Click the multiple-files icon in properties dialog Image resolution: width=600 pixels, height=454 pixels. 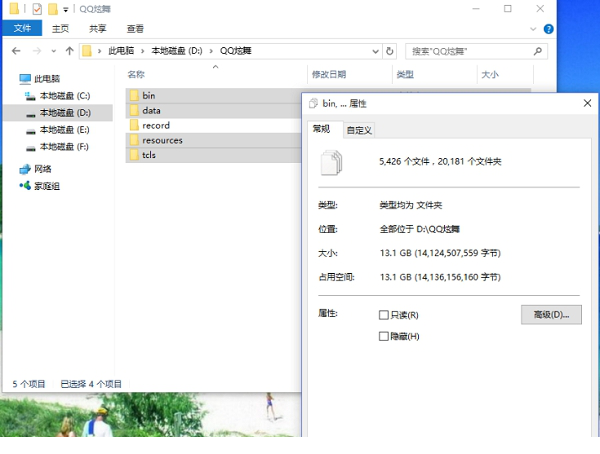[331, 163]
